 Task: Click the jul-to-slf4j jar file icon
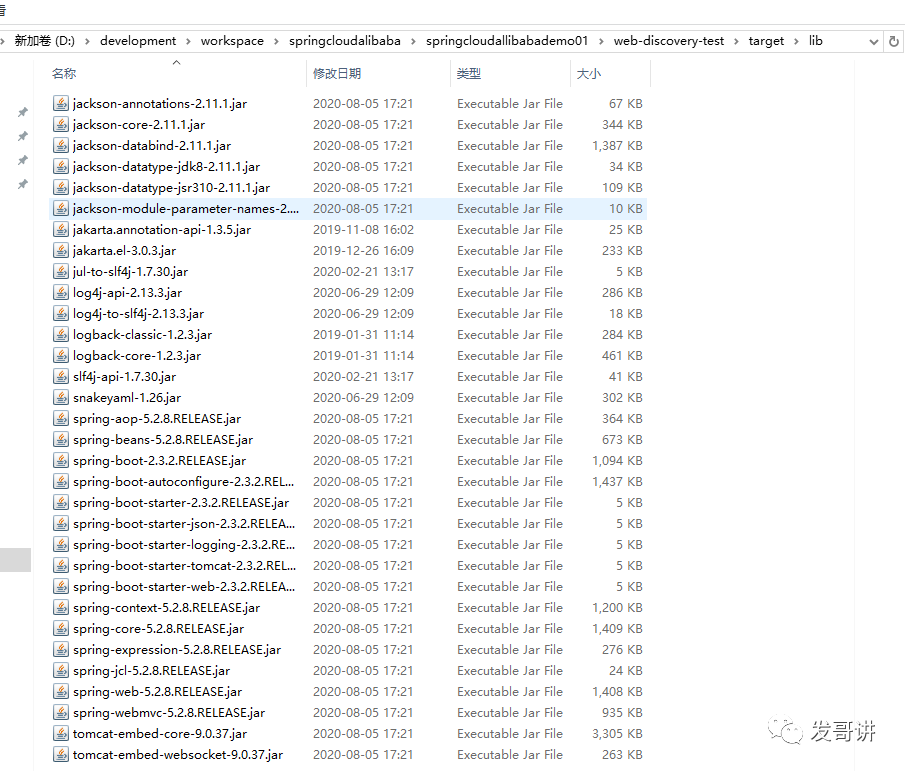tap(61, 272)
